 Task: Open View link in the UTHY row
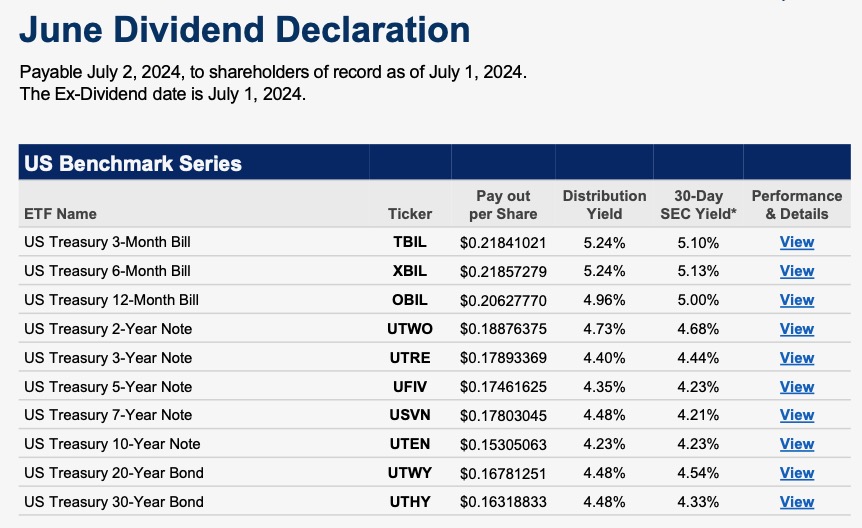coord(797,502)
